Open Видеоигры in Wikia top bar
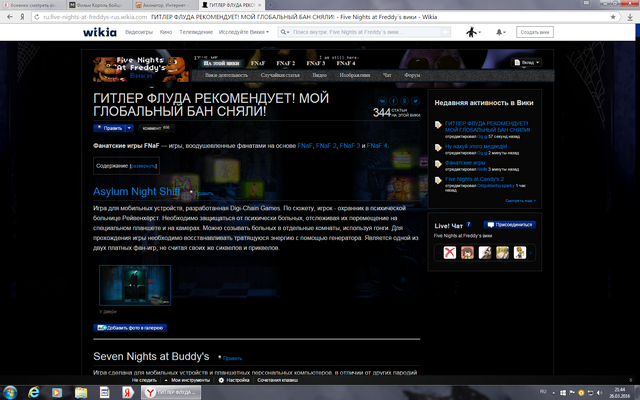The width and height of the screenshot is (640, 400). [x=139, y=32]
